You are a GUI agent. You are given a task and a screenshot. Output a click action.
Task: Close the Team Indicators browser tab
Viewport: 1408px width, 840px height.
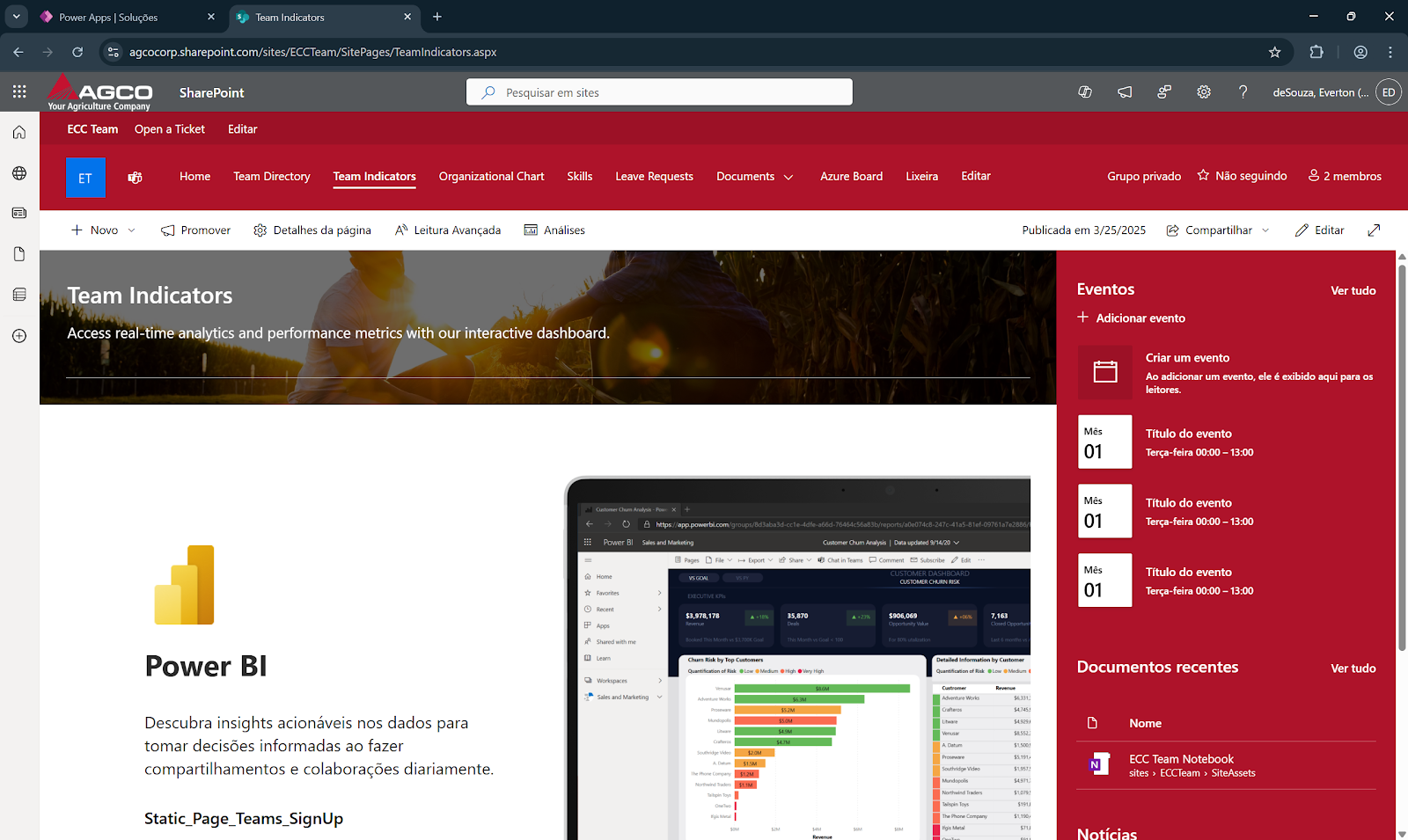pyautogui.click(x=407, y=17)
